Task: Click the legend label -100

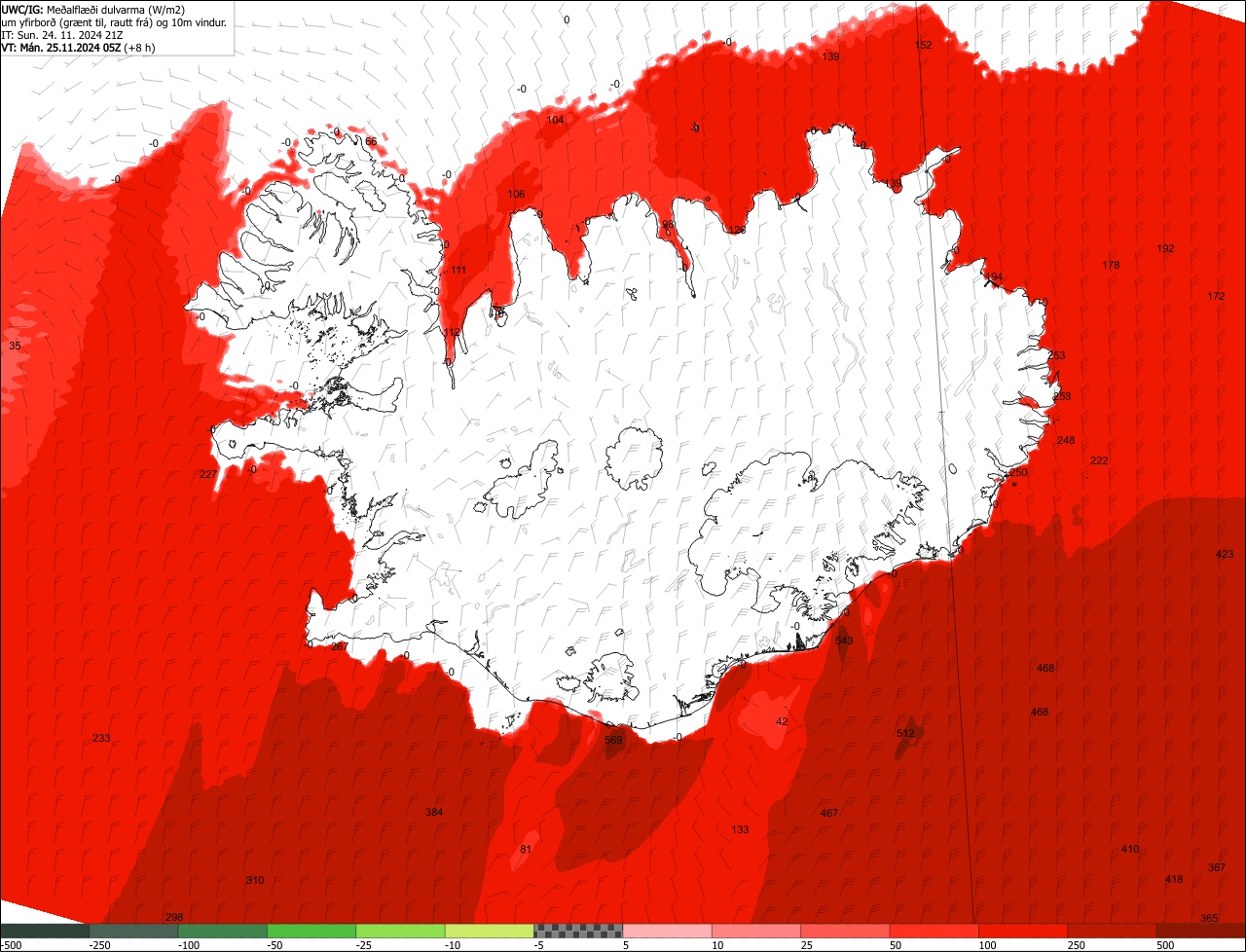Action: [x=189, y=945]
